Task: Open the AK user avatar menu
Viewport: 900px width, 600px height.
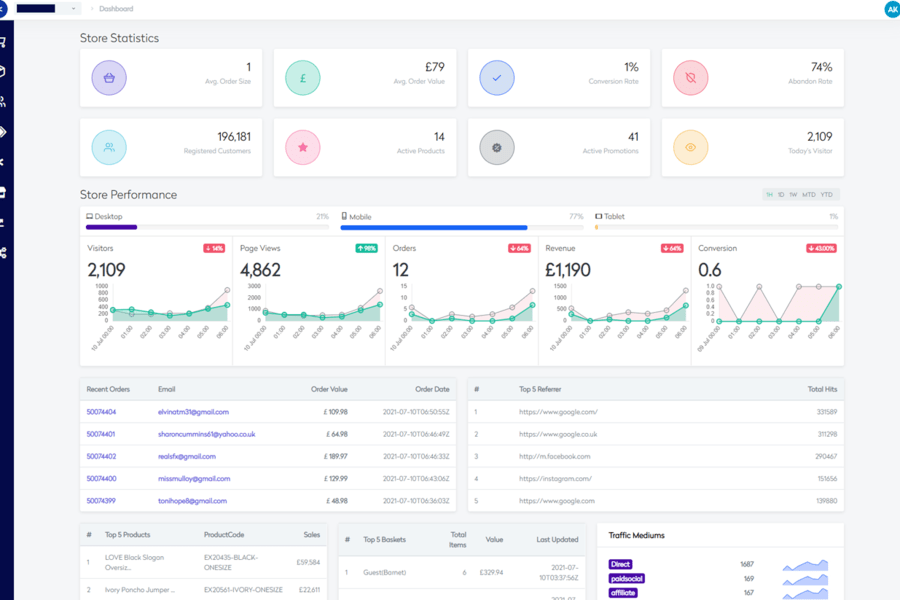Action: pos(891,9)
